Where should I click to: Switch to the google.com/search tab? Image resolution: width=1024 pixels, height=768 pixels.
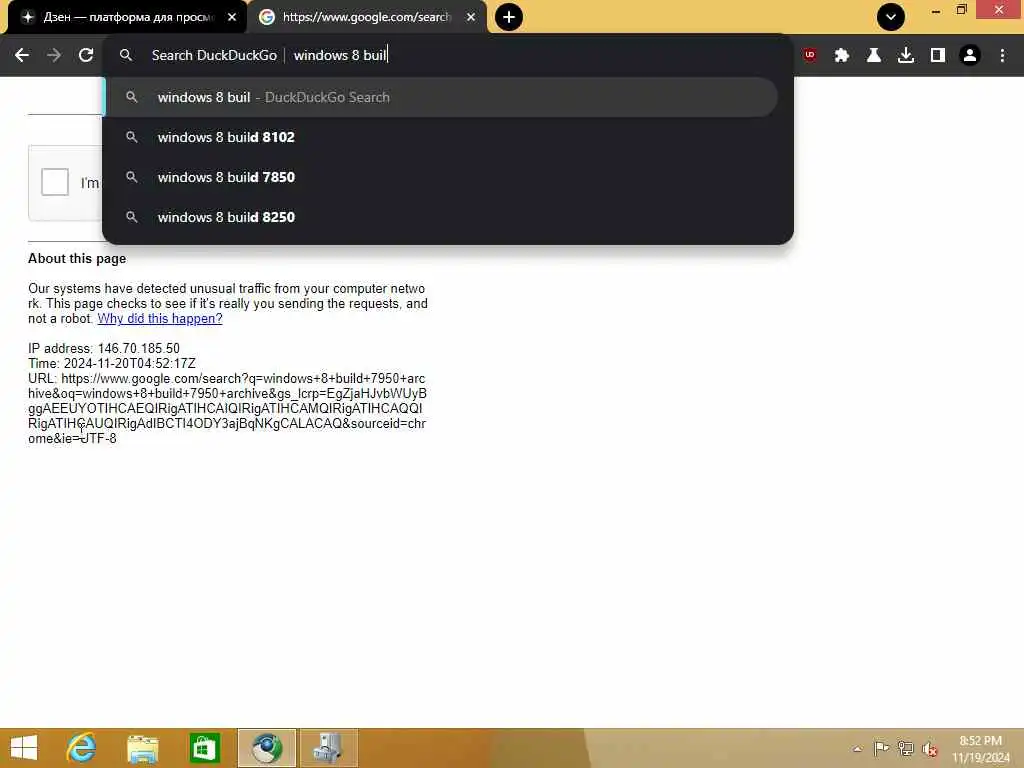[x=367, y=17]
